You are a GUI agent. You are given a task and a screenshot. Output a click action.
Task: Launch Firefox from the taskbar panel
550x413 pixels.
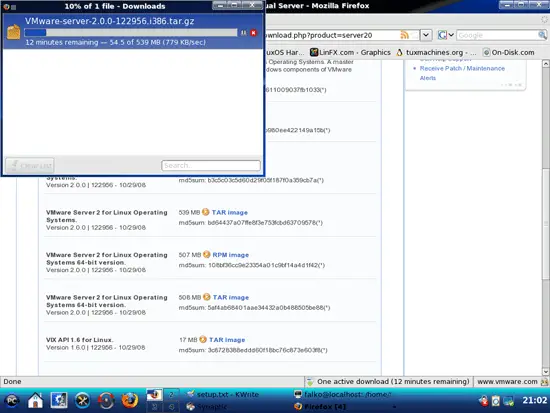[129, 400]
